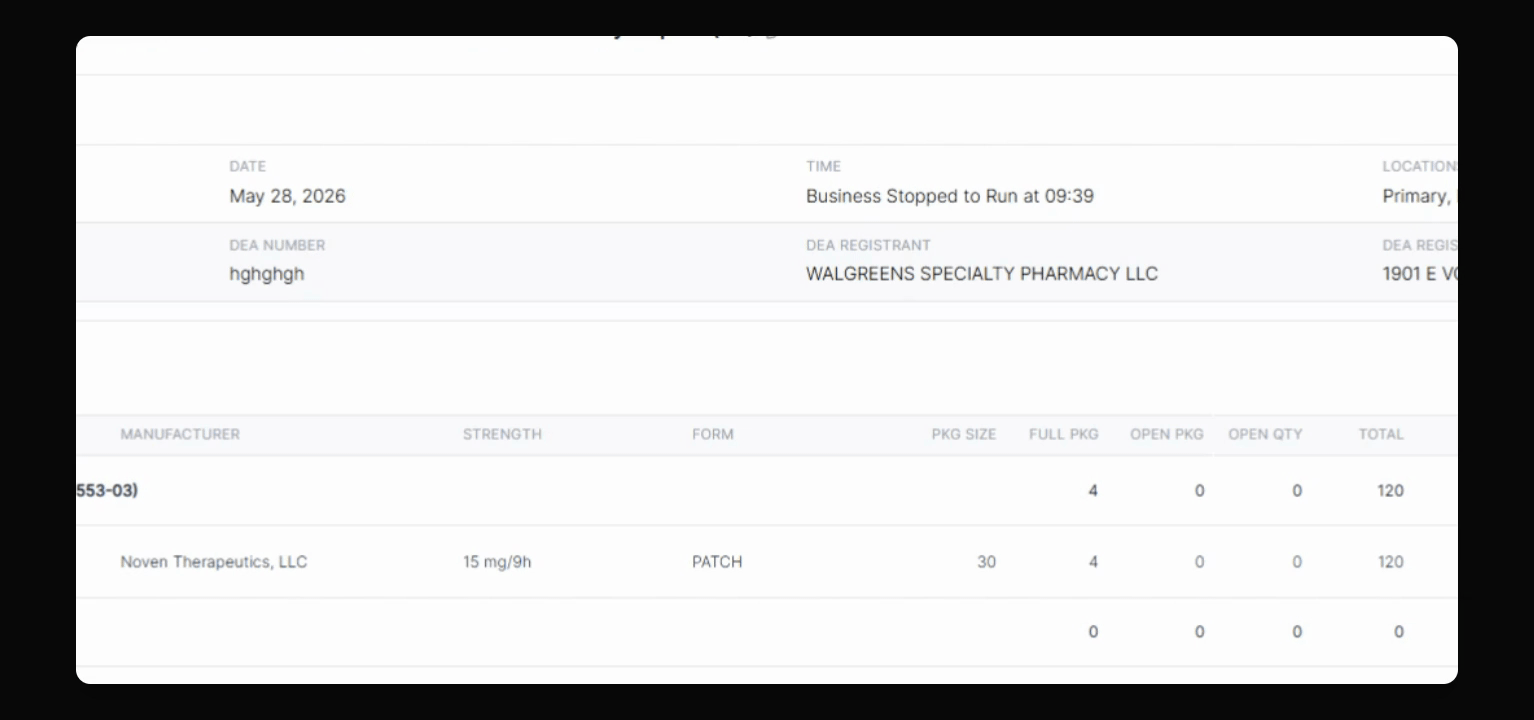This screenshot has height=720, width=1534.
Task: Click the FORM column header
Action: [x=712, y=434]
